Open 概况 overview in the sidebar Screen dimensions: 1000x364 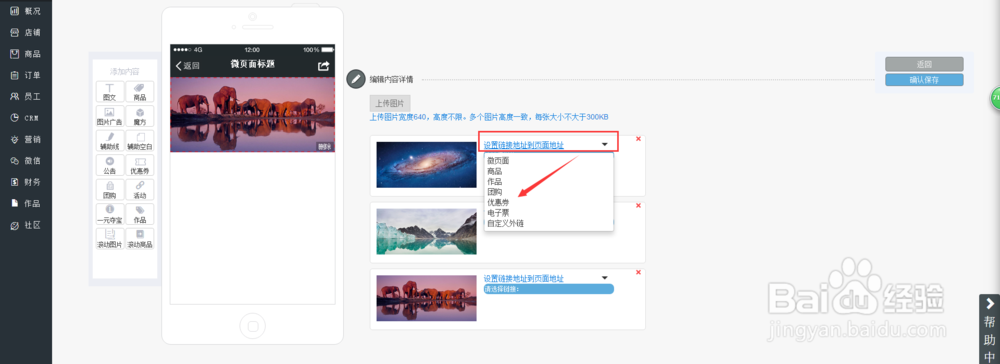(26, 11)
